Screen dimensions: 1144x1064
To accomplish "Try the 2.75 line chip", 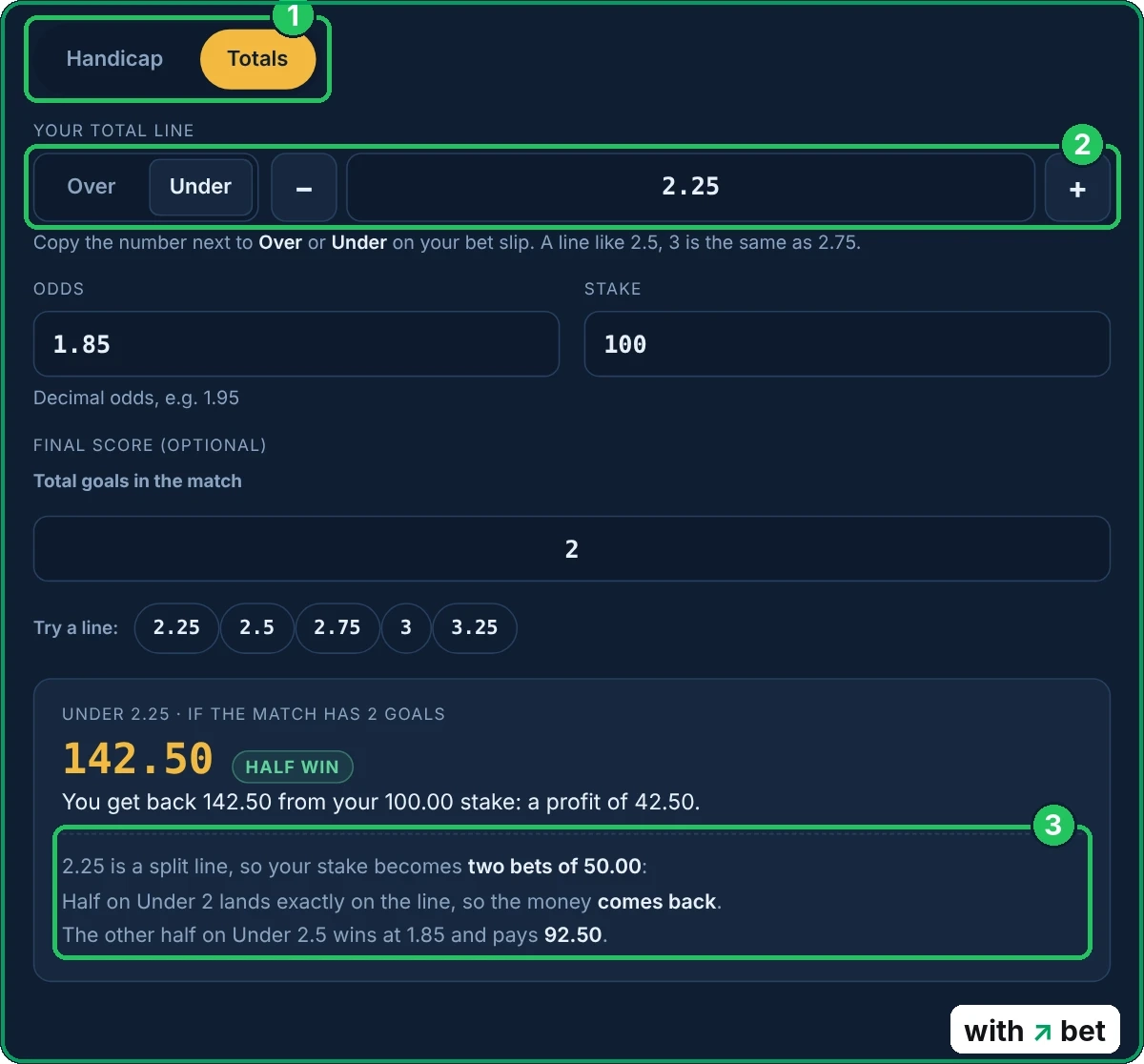I will tap(337, 628).
